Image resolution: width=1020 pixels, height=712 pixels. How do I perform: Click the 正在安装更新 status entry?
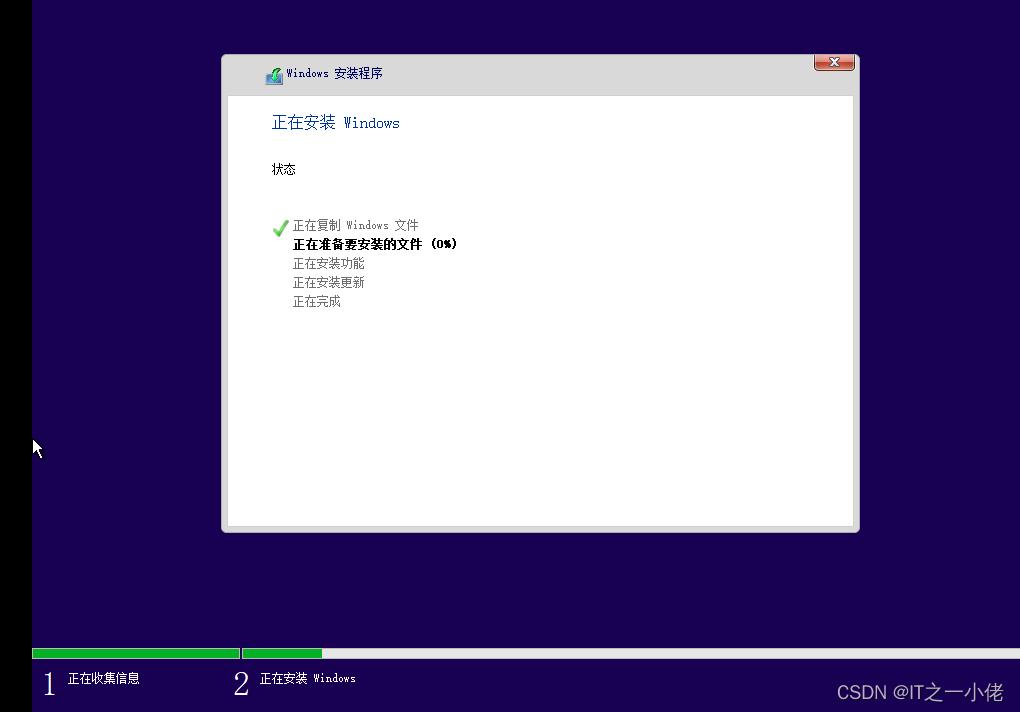tap(329, 282)
